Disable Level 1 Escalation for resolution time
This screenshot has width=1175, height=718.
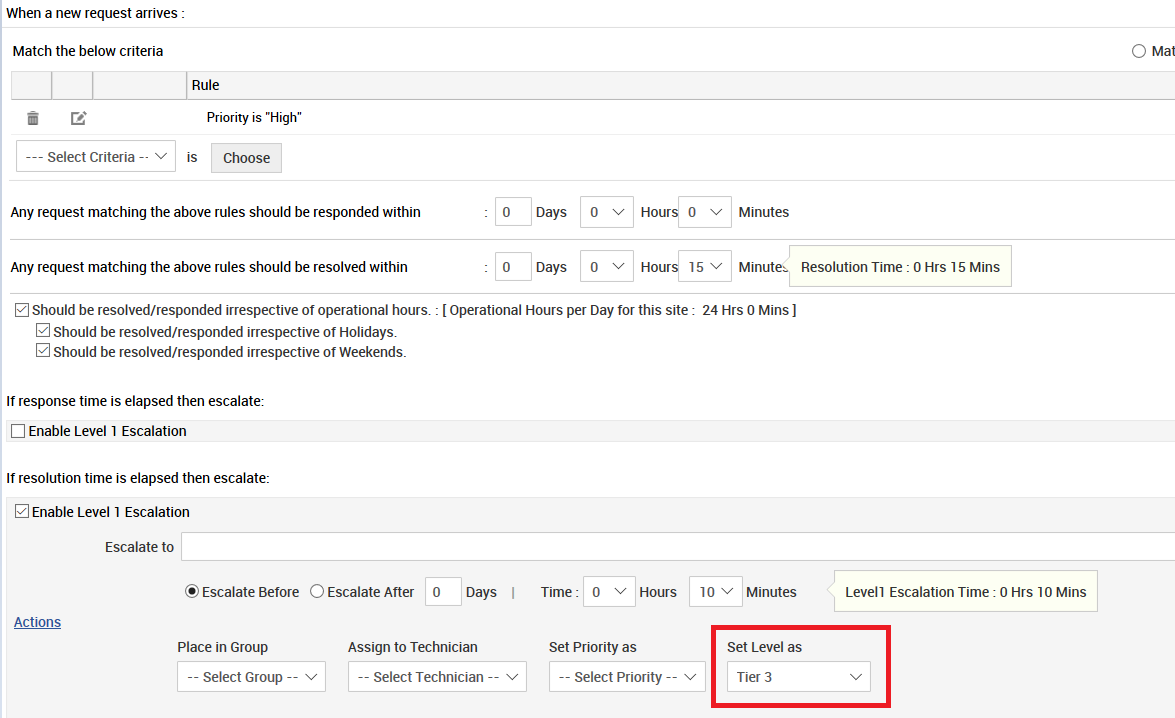(x=20, y=511)
